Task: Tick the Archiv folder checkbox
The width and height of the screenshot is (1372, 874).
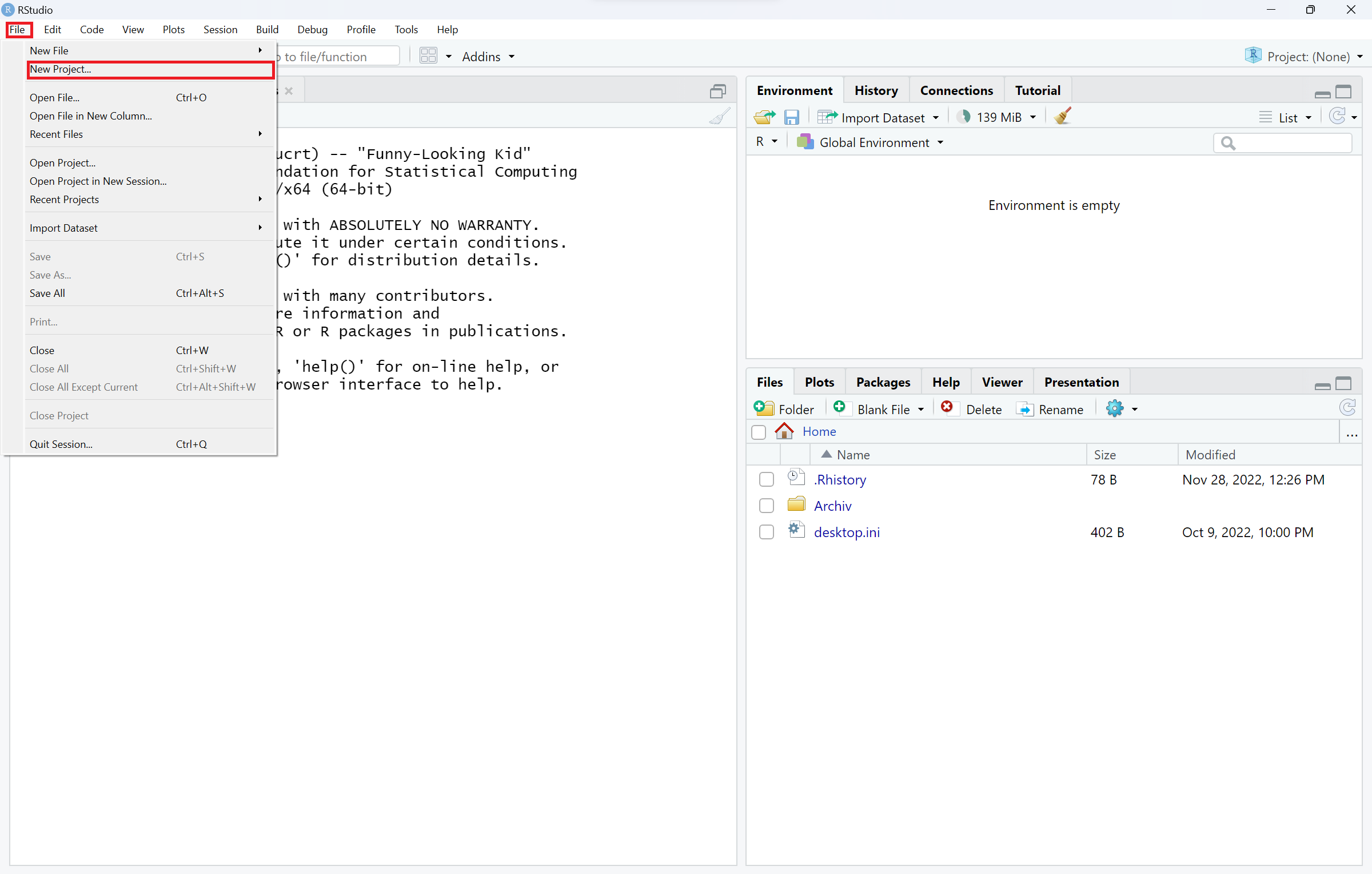Action: [x=767, y=506]
